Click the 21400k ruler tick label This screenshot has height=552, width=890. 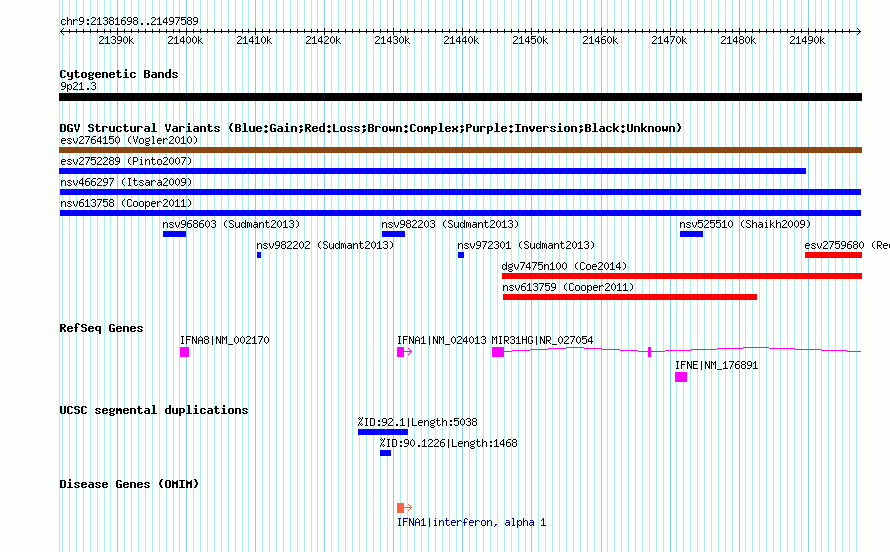185,40
